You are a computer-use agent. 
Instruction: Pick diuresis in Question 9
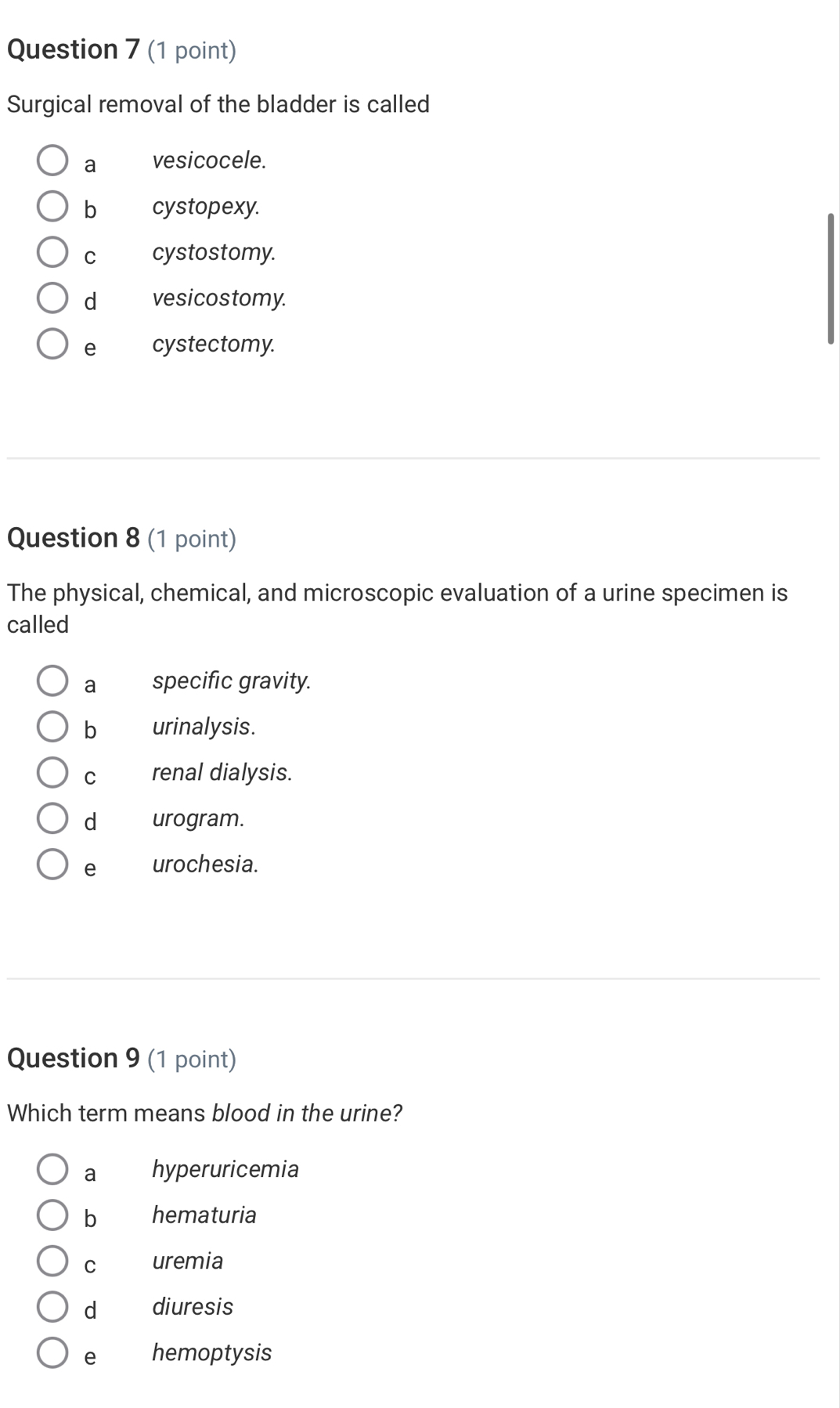52,1306
